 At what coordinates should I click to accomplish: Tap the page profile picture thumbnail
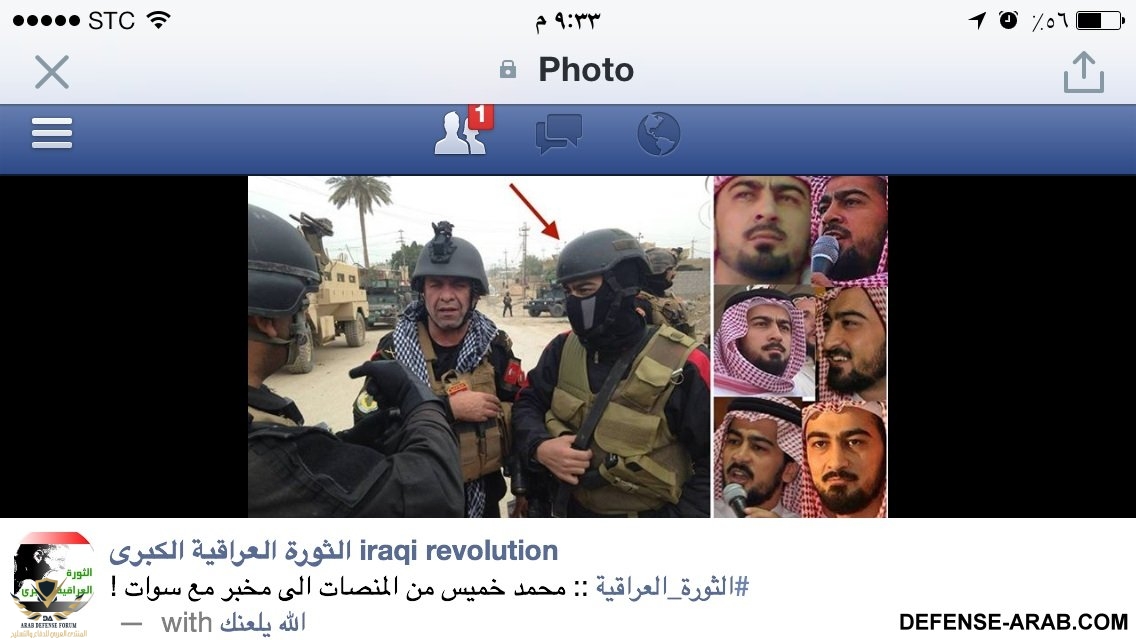click(52, 584)
